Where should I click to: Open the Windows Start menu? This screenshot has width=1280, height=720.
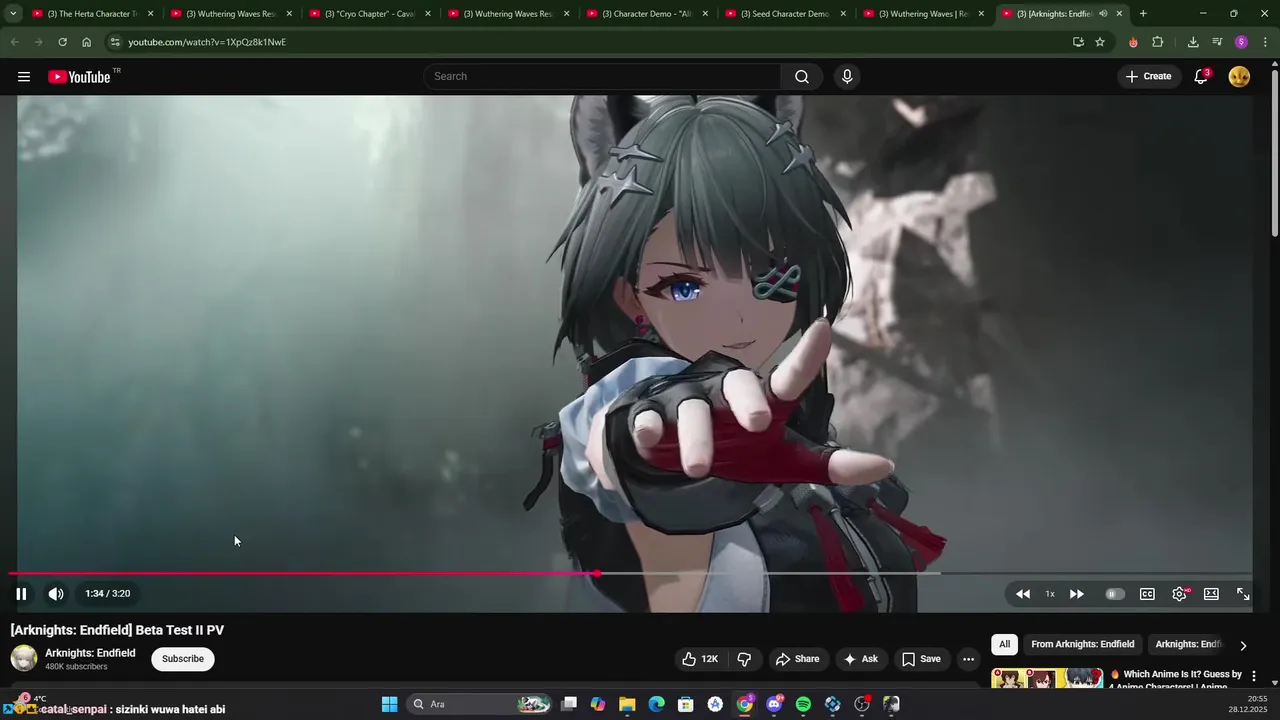click(x=389, y=704)
